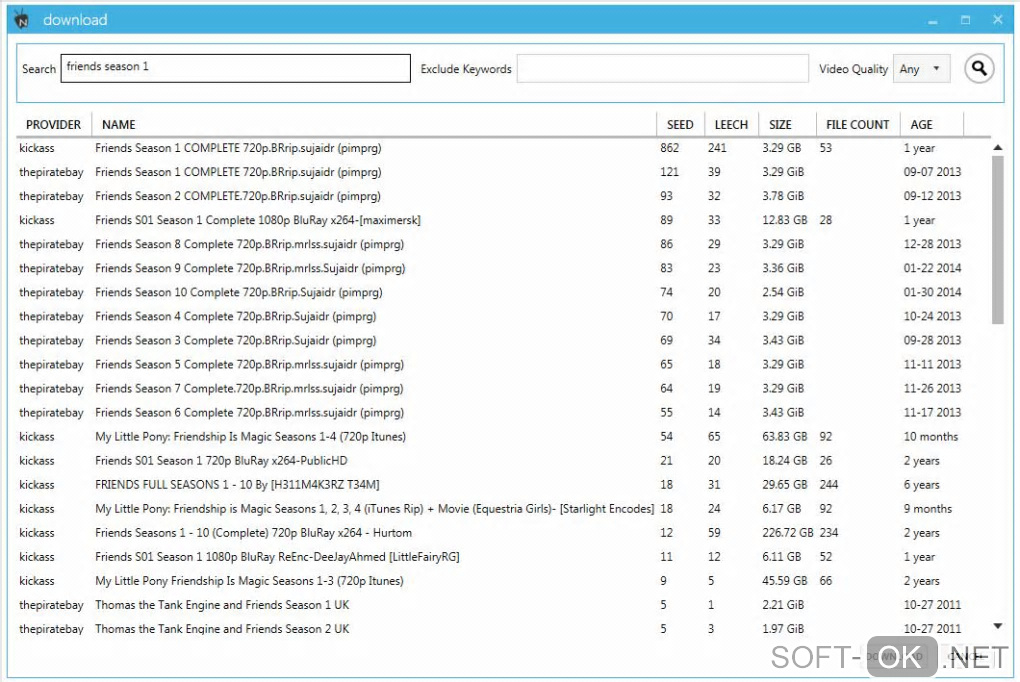Click the scrollbar down arrow
The width and height of the screenshot is (1020, 682).
(998, 626)
